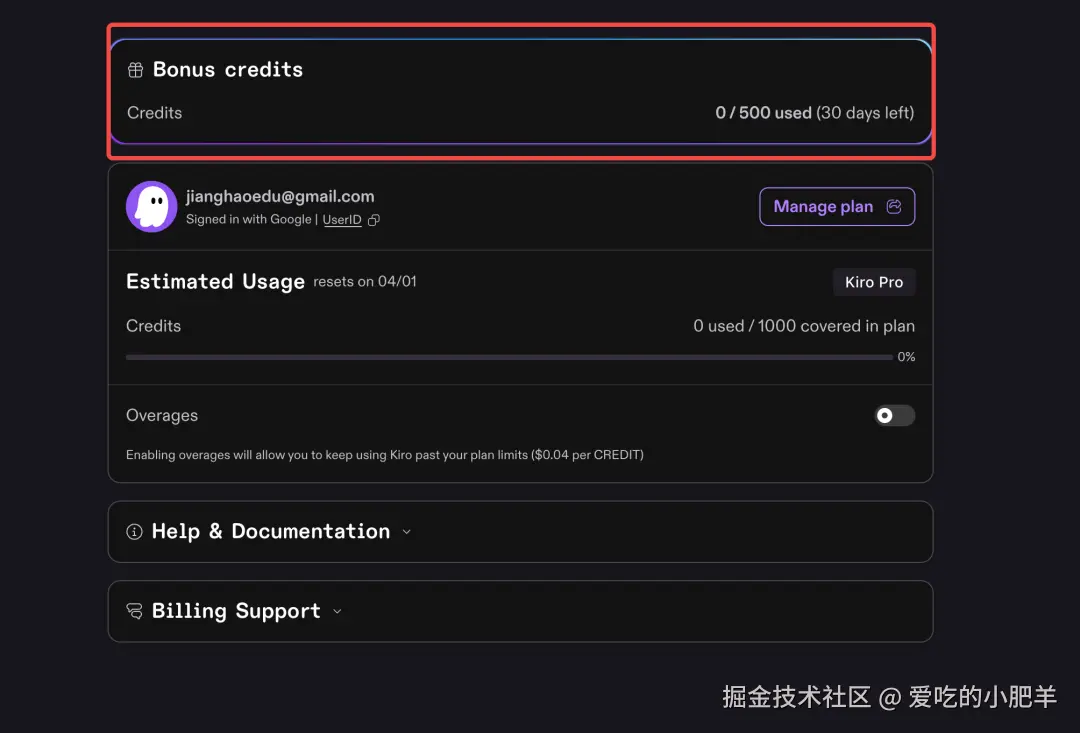The width and height of the screenshot is (1080, 733).
Task: Click the 0% usage percentage label
Action: pos(906,357)
